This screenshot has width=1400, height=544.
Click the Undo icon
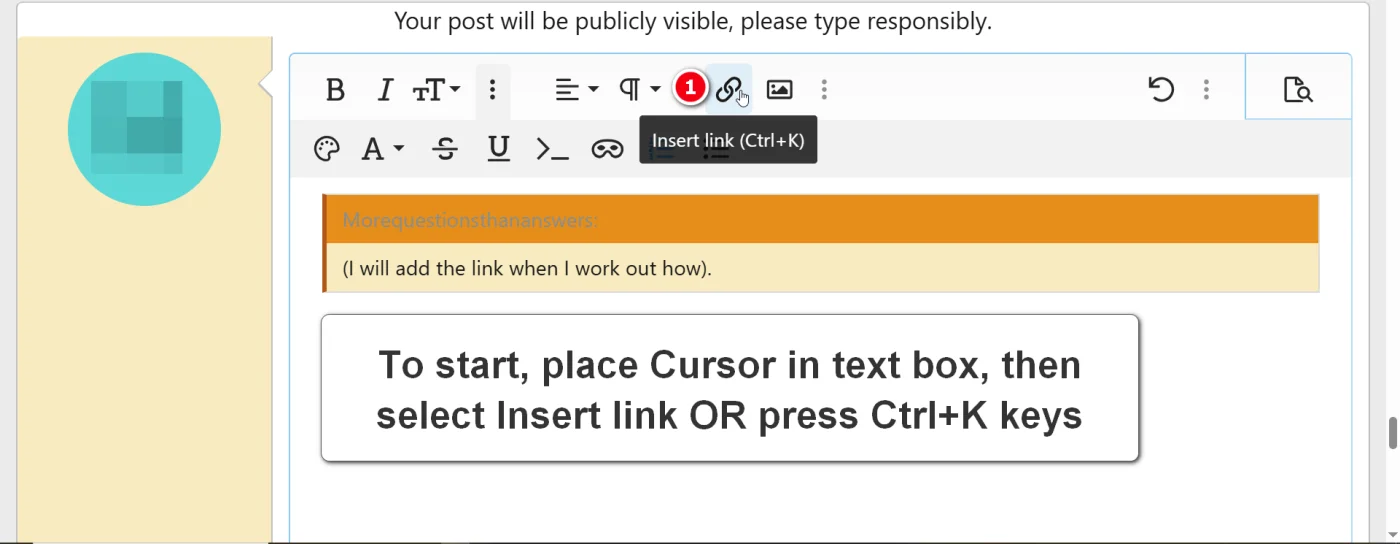click(x=1160, y=90)
